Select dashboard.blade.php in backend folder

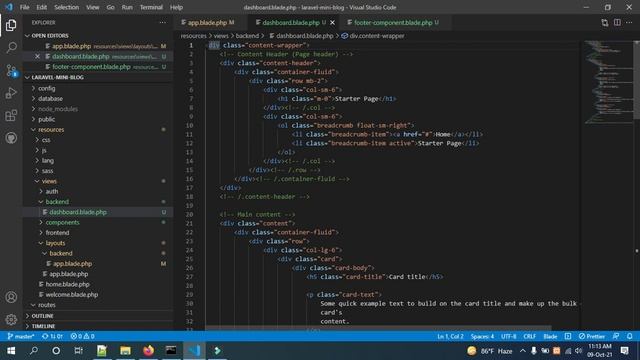click(78, 212)
